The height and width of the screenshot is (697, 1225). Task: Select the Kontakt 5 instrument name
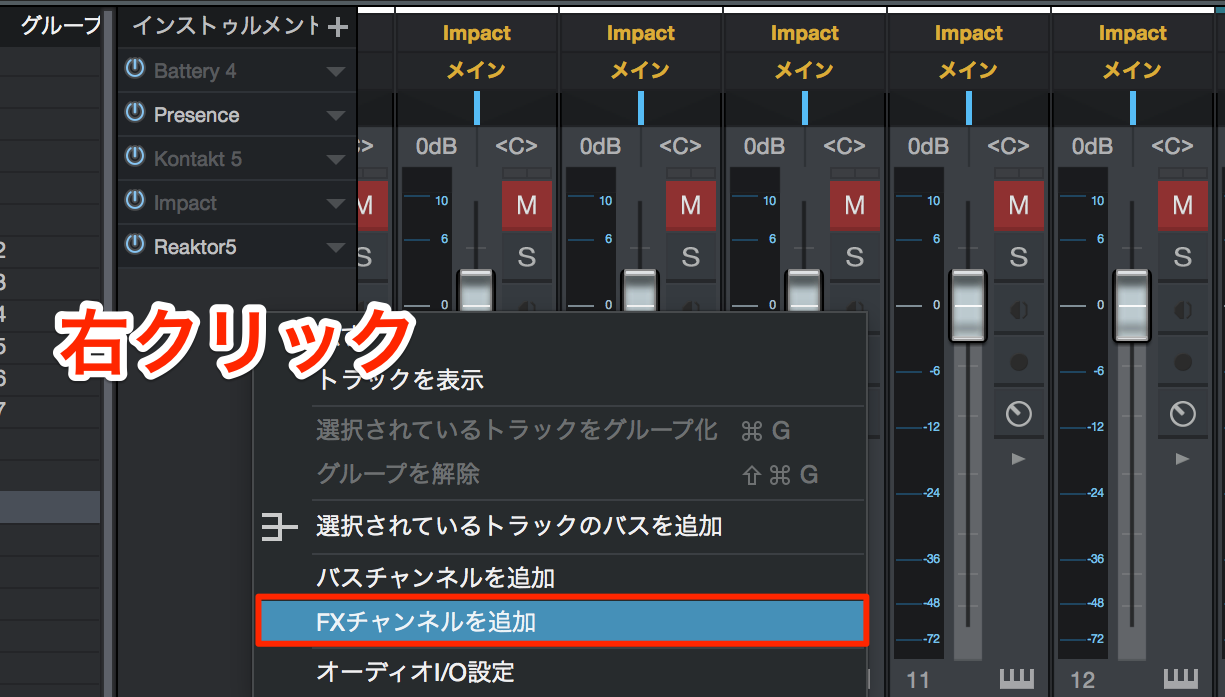click(x=197, y=159)
